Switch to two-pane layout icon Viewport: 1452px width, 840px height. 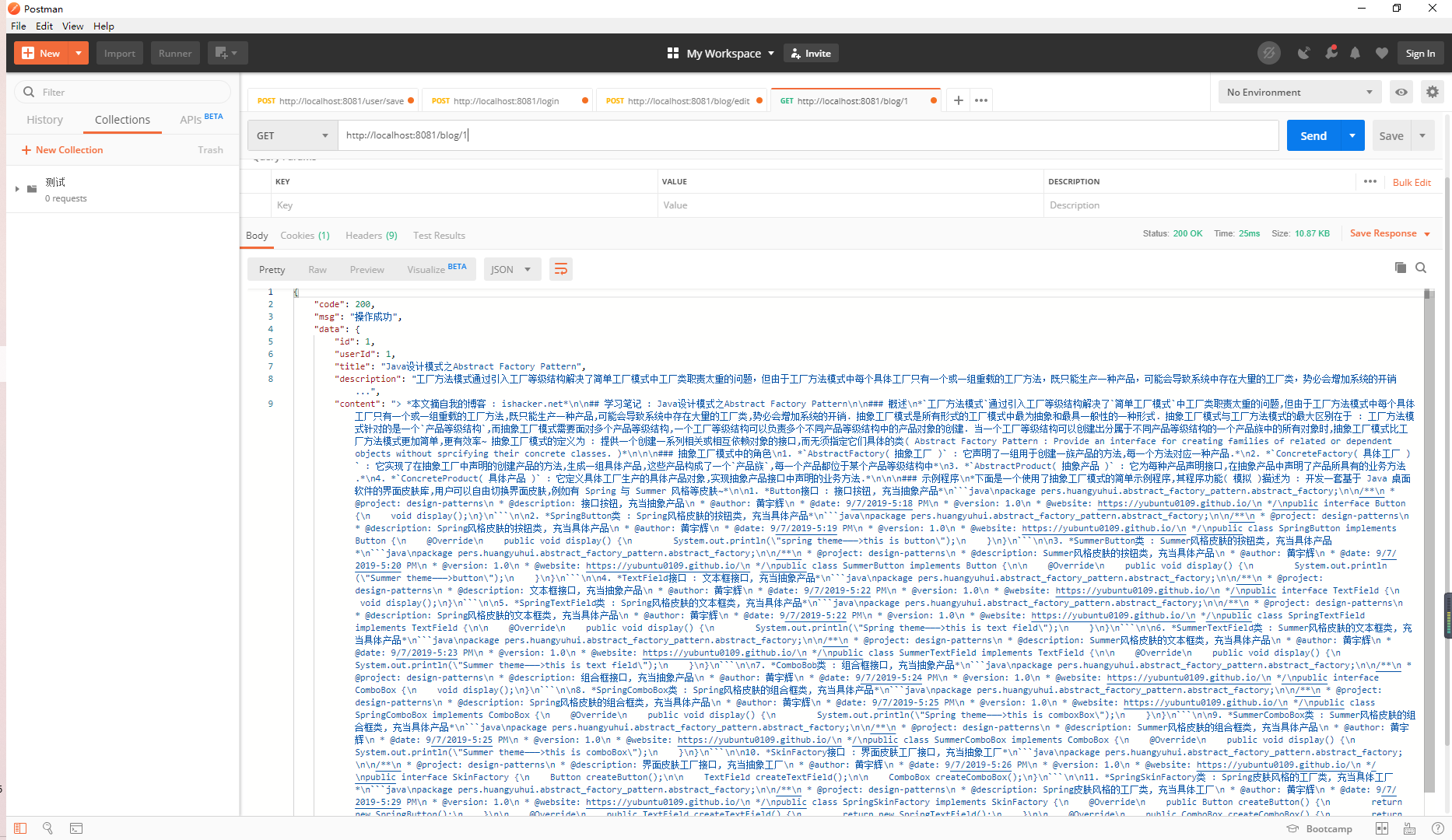[x=1381, y=828]
